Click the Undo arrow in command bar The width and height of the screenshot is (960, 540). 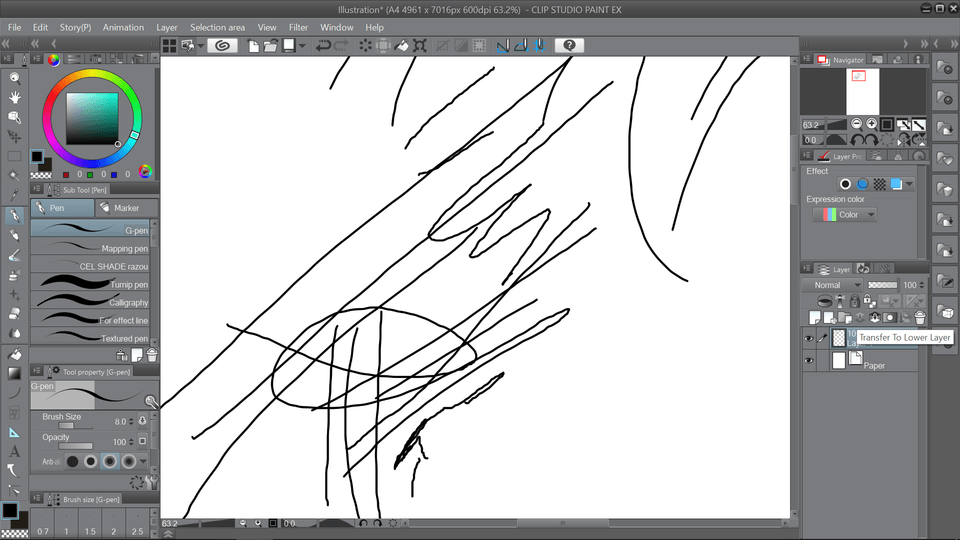(x=323, y=46)
